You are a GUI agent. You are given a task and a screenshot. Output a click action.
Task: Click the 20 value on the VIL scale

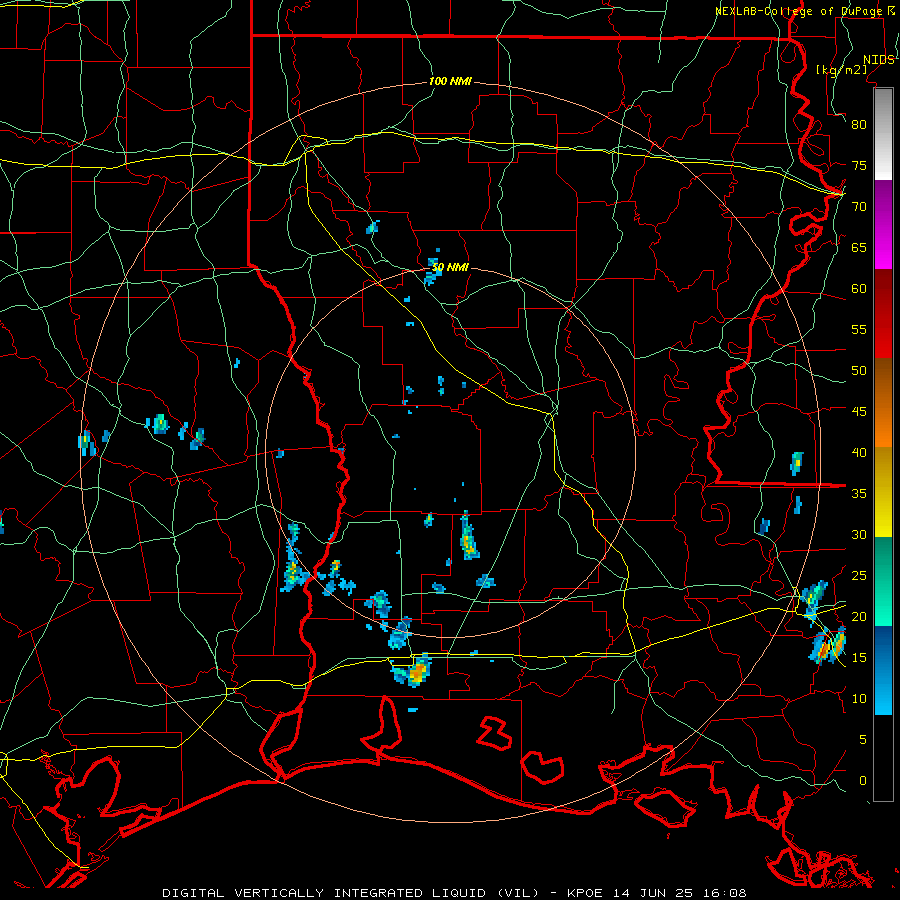[x=859, y=616]
